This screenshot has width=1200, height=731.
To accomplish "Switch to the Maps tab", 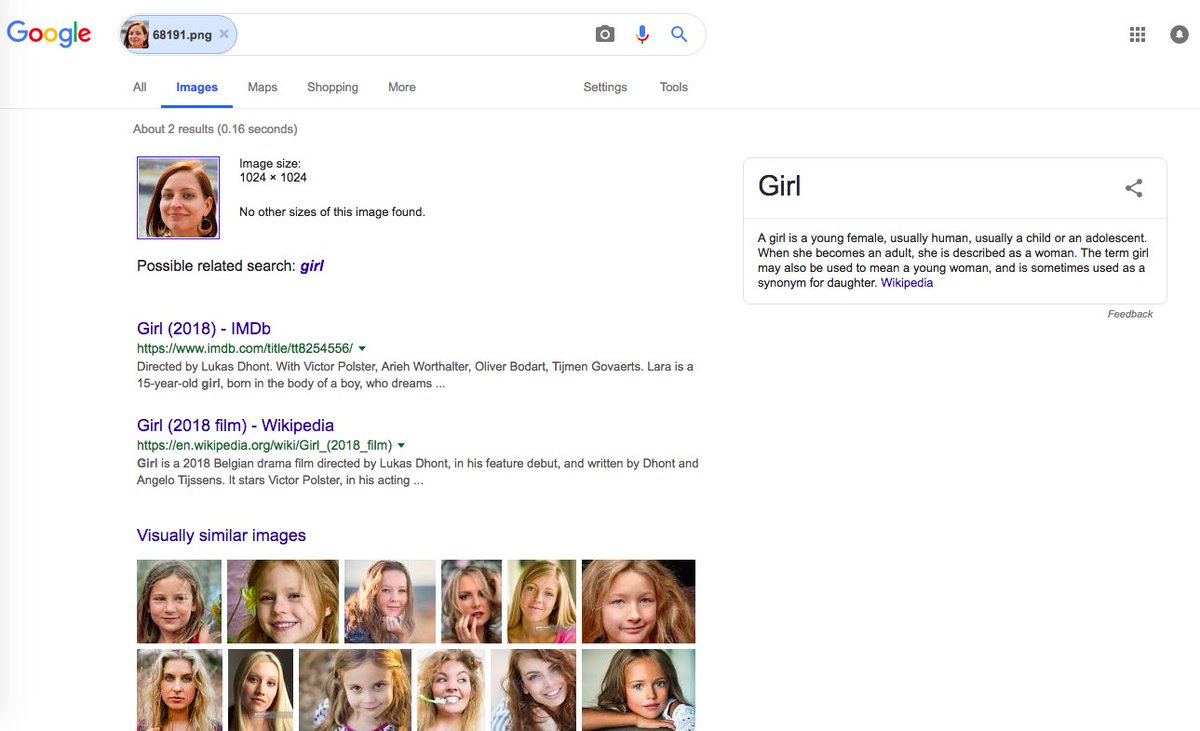I will click(x=262, y=87).
